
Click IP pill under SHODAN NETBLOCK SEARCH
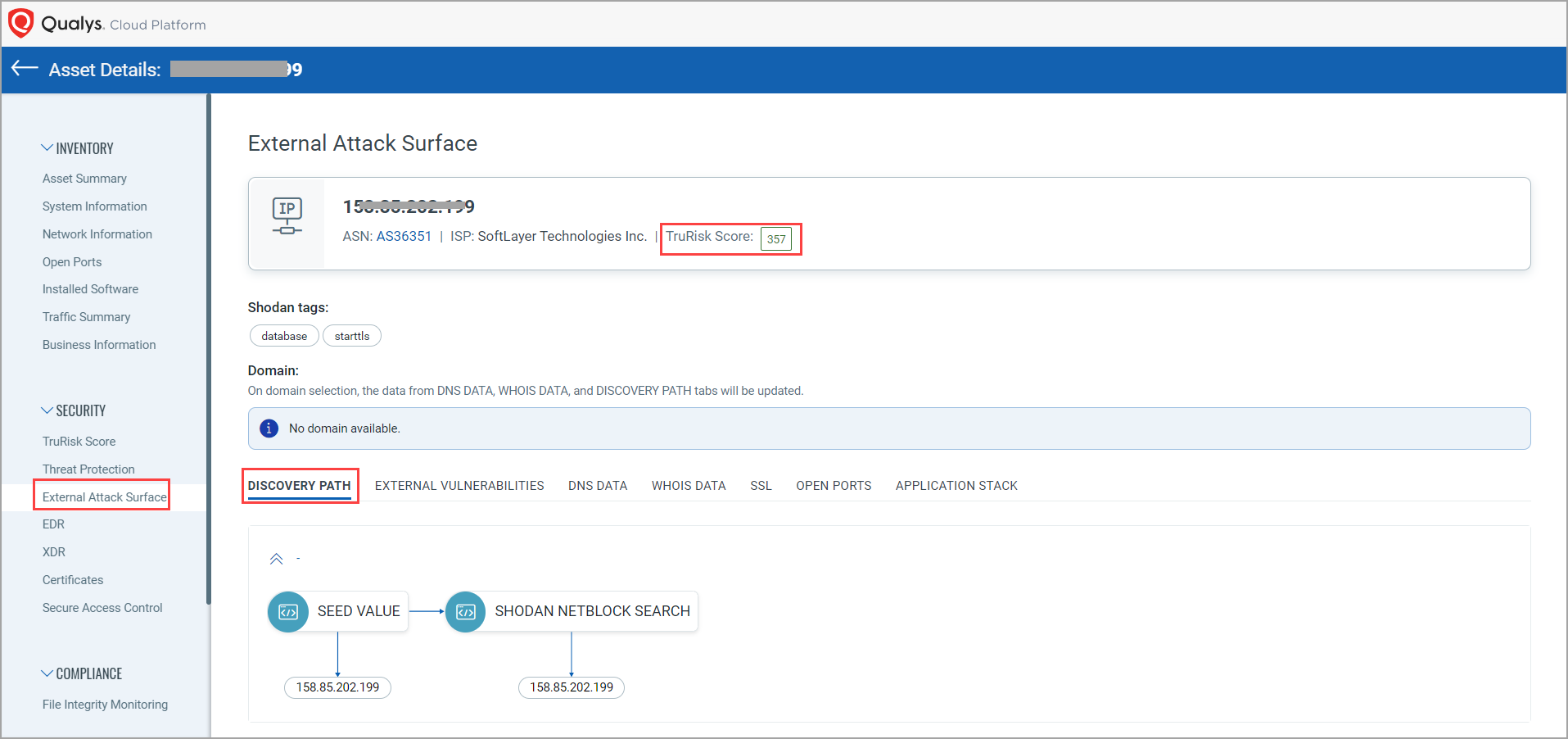(572, 687)
